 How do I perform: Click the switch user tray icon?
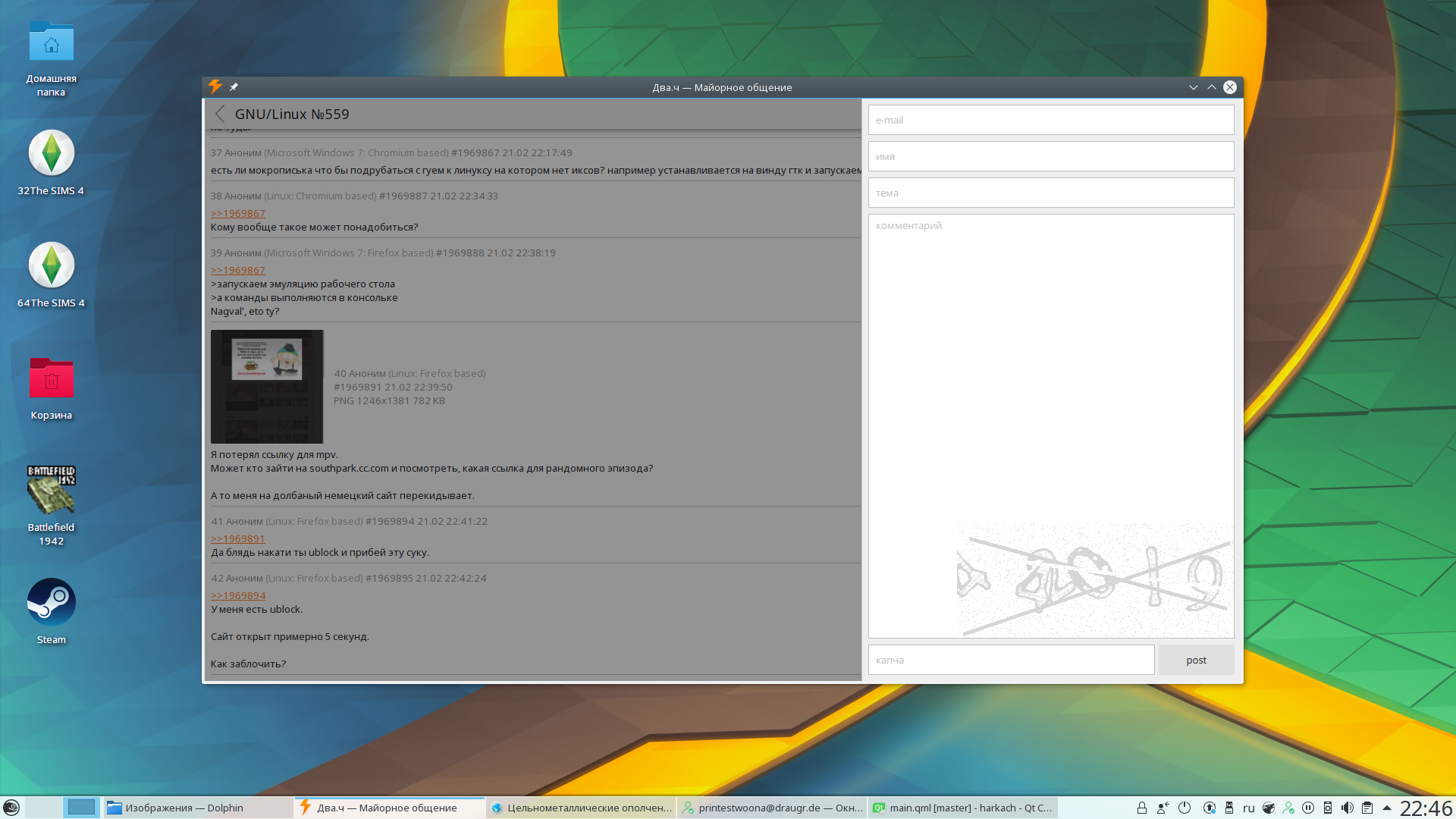1163,808
